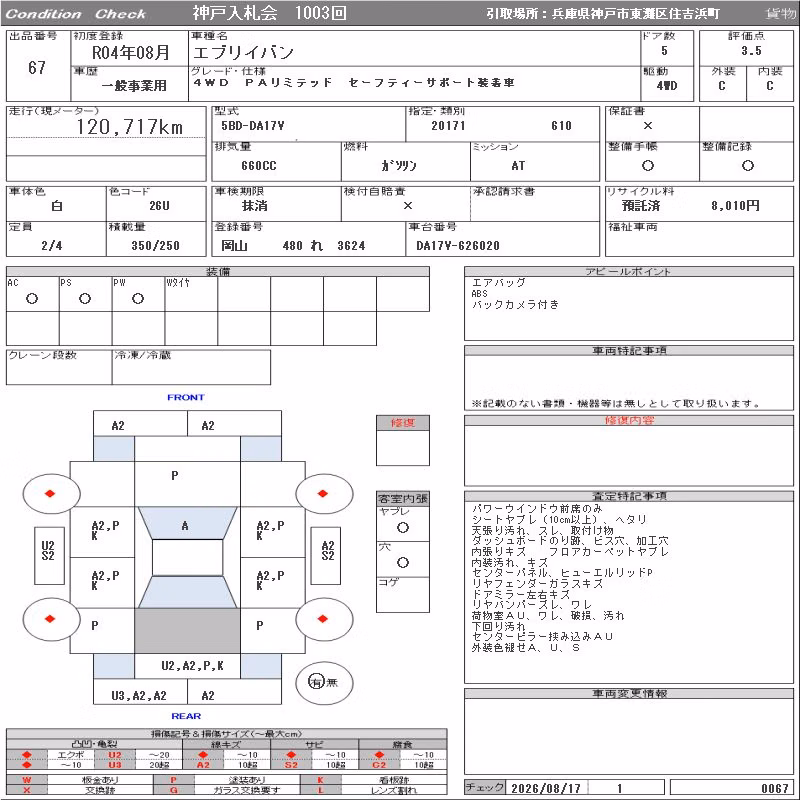Click the windshield panel marked A
This screenshot has height=800, width=800.
point(187,523)
